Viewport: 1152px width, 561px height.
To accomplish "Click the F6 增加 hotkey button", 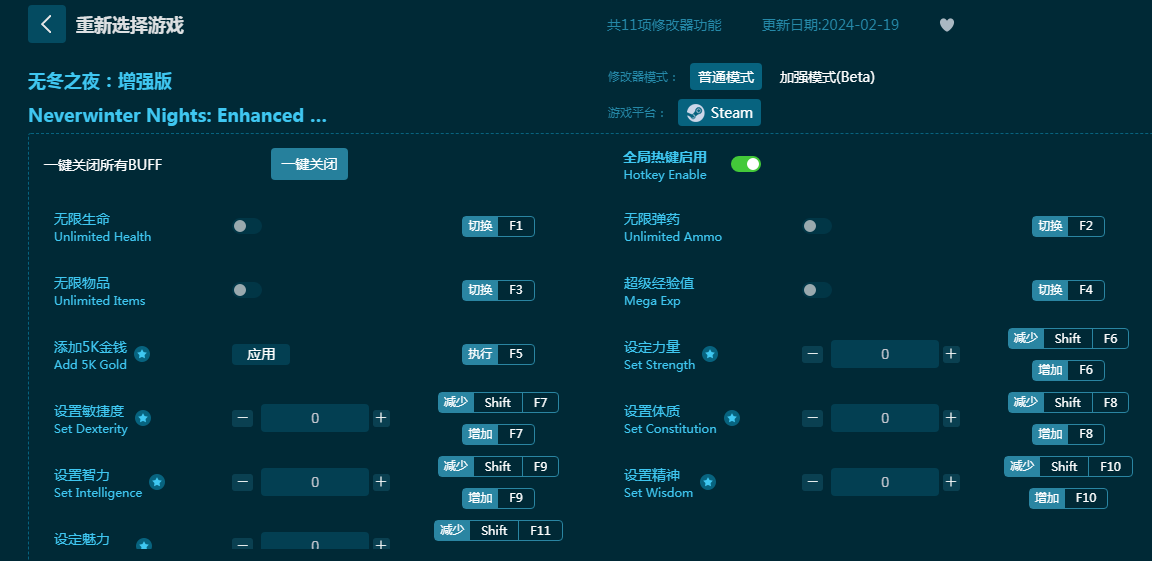I will pos(1068,370).
